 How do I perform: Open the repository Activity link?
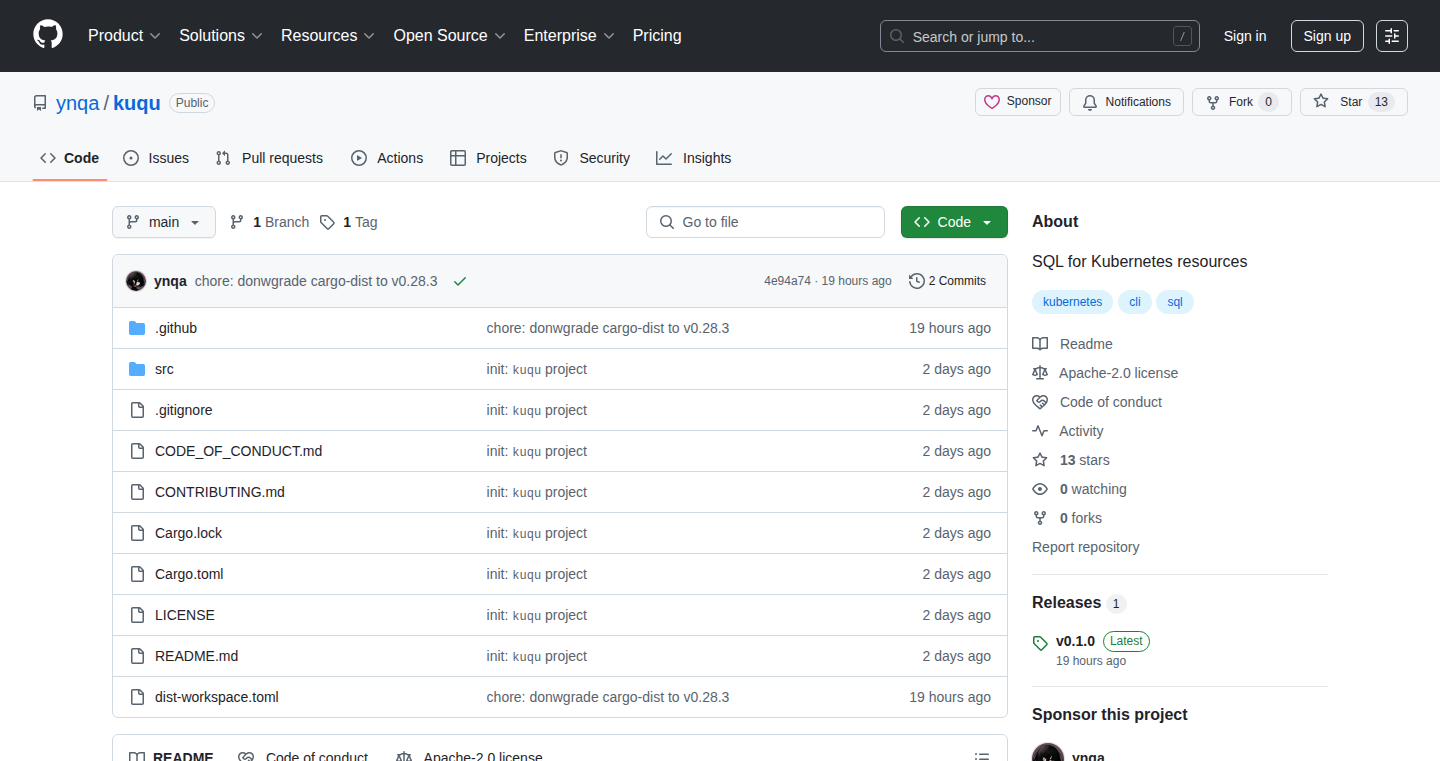(x=1068, y=431)
